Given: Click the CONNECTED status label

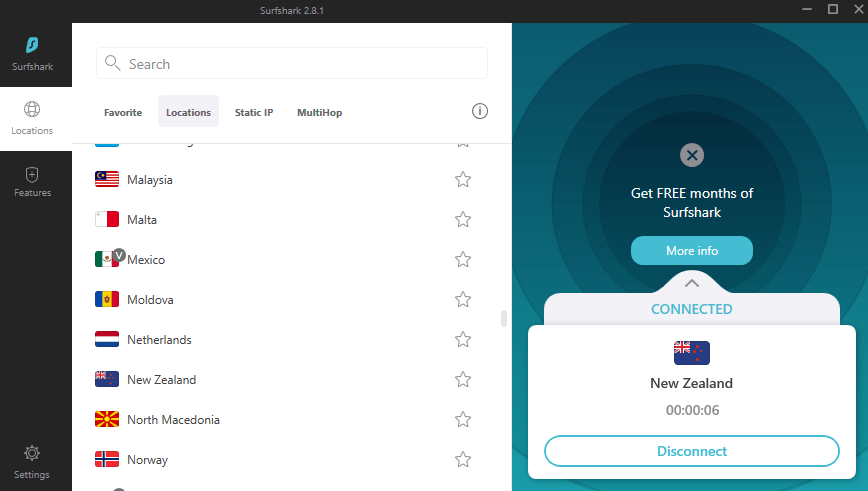Looking at the screenshot, I should click(x=691, y=309).
